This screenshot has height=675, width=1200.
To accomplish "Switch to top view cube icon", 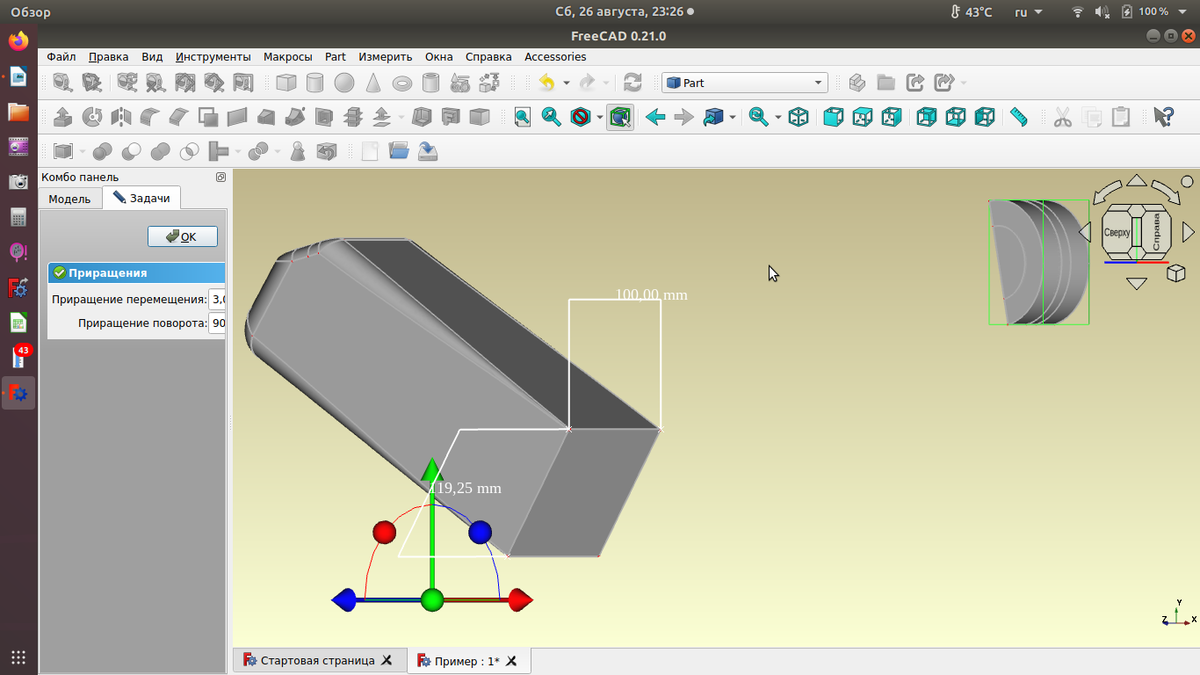I will (x=862, y=117).
